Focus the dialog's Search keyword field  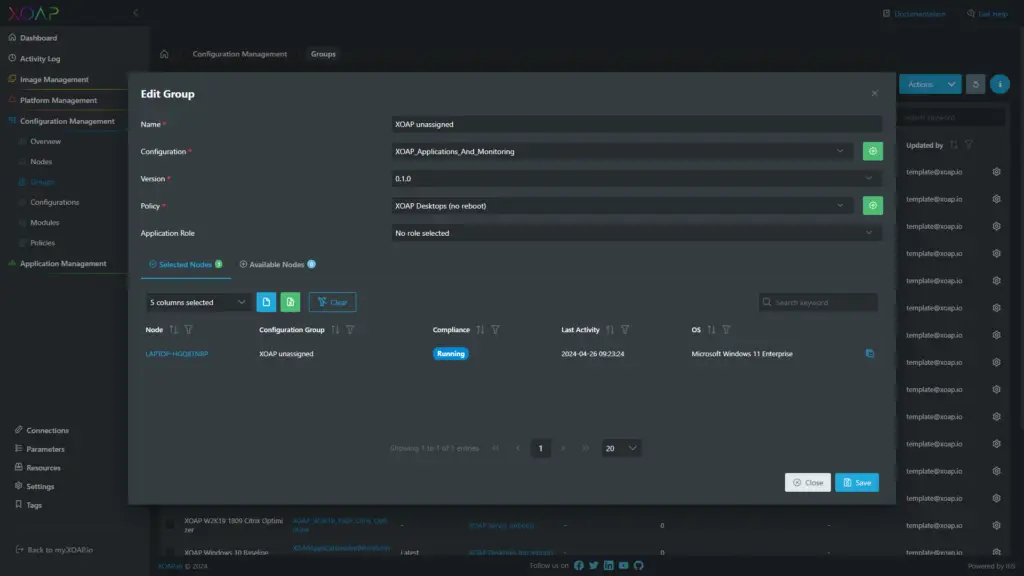coord(818,302)
